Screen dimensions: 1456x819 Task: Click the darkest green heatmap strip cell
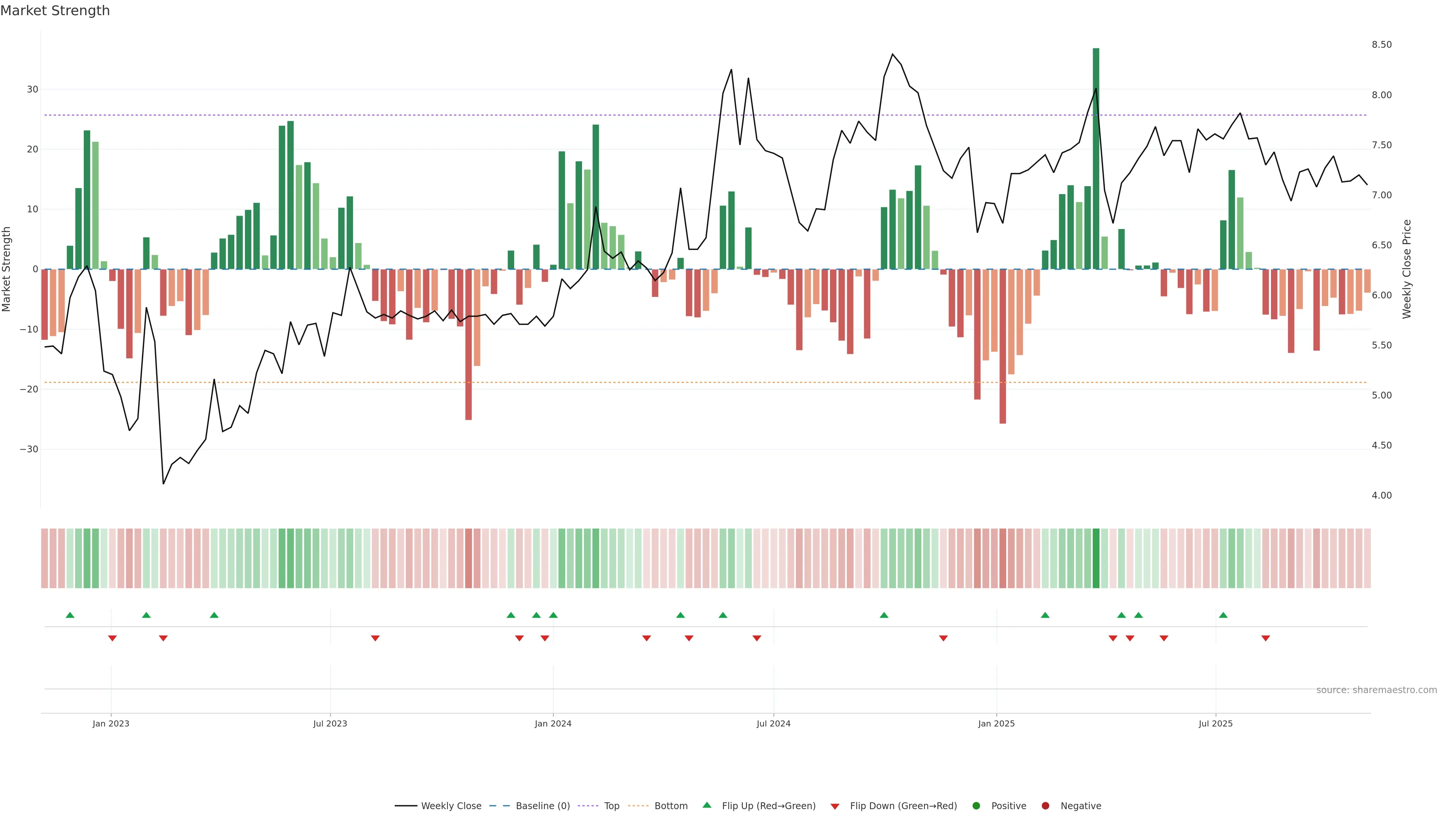[x=1096, y=558]
